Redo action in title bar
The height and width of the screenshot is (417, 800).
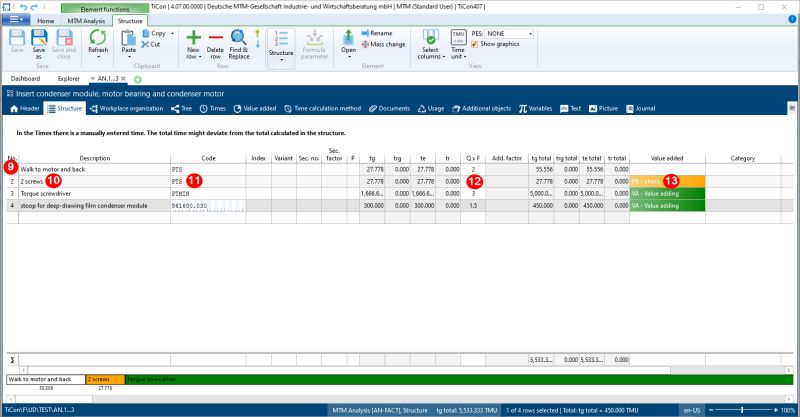35,7
